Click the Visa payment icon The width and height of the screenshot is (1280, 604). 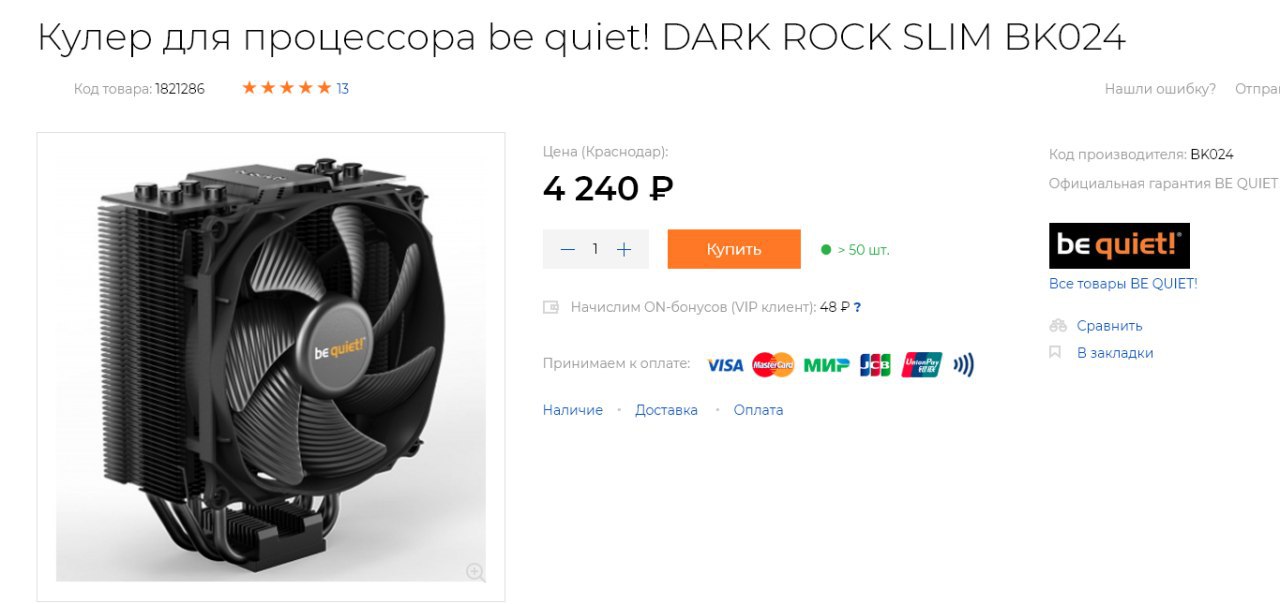[x=725, y=365]
